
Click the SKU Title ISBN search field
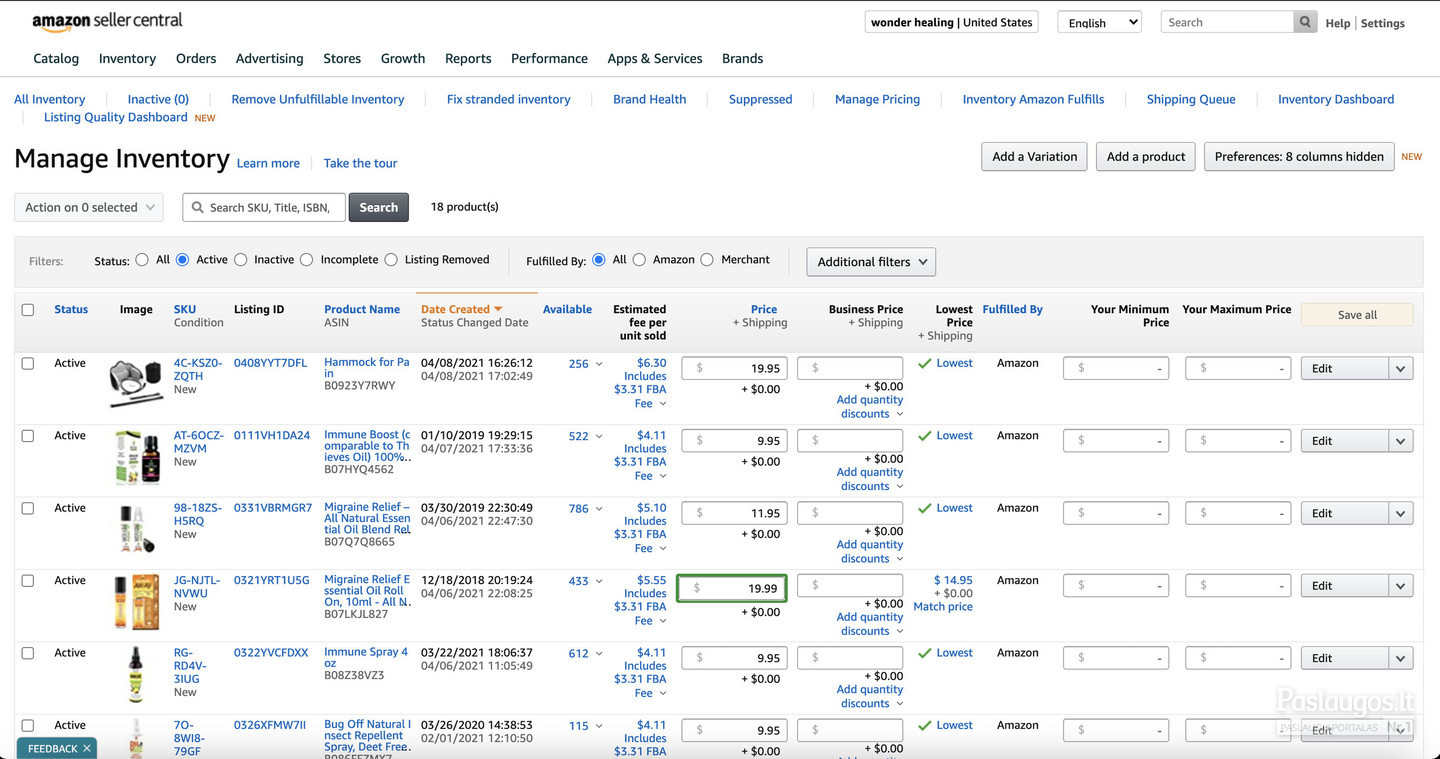coord(264,207)
